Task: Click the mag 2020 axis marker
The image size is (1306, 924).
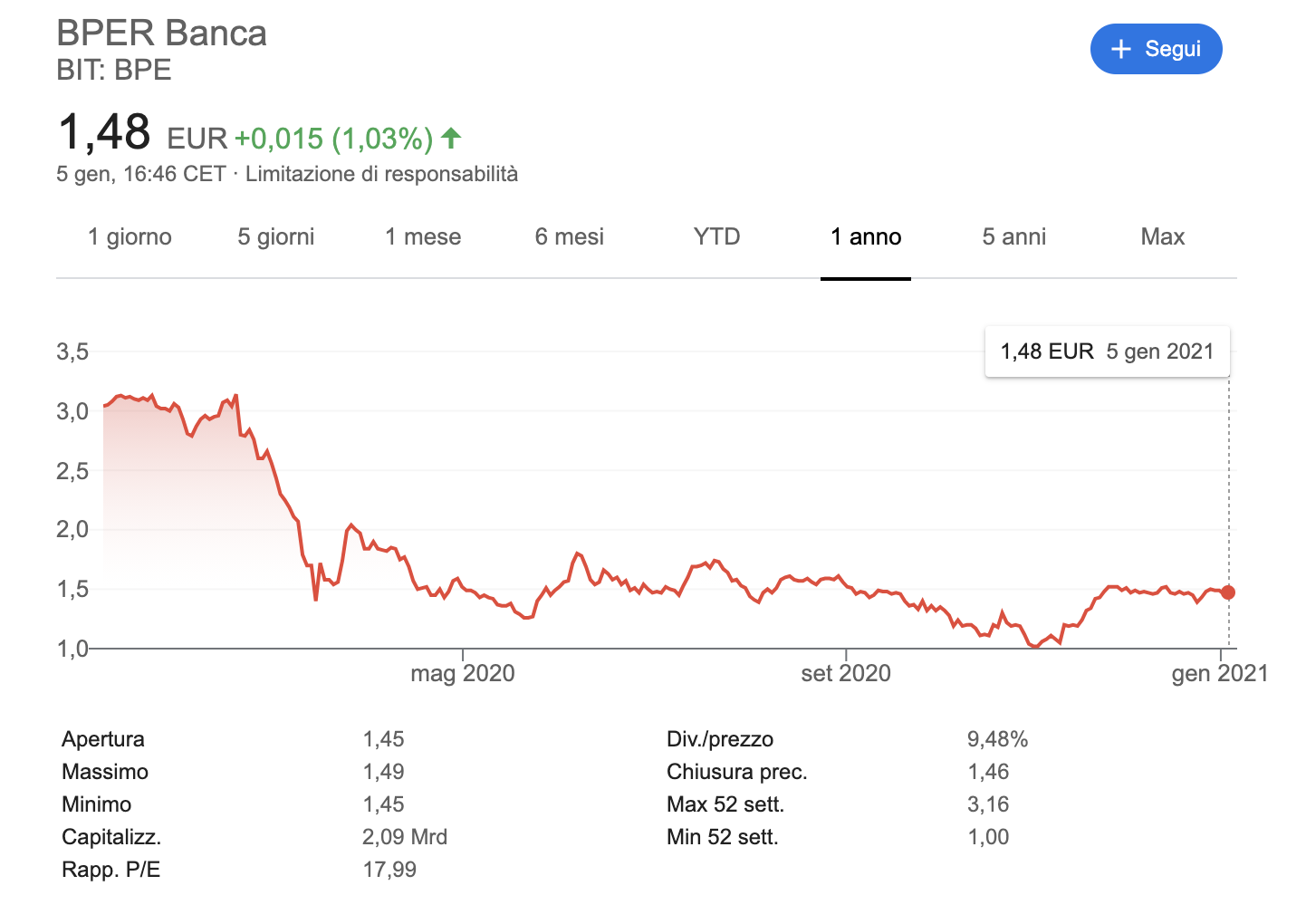Action: tap(463, 673)
